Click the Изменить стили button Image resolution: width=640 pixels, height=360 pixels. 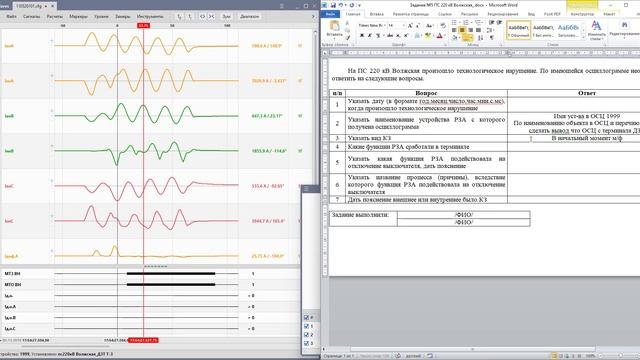coord(596,30)
